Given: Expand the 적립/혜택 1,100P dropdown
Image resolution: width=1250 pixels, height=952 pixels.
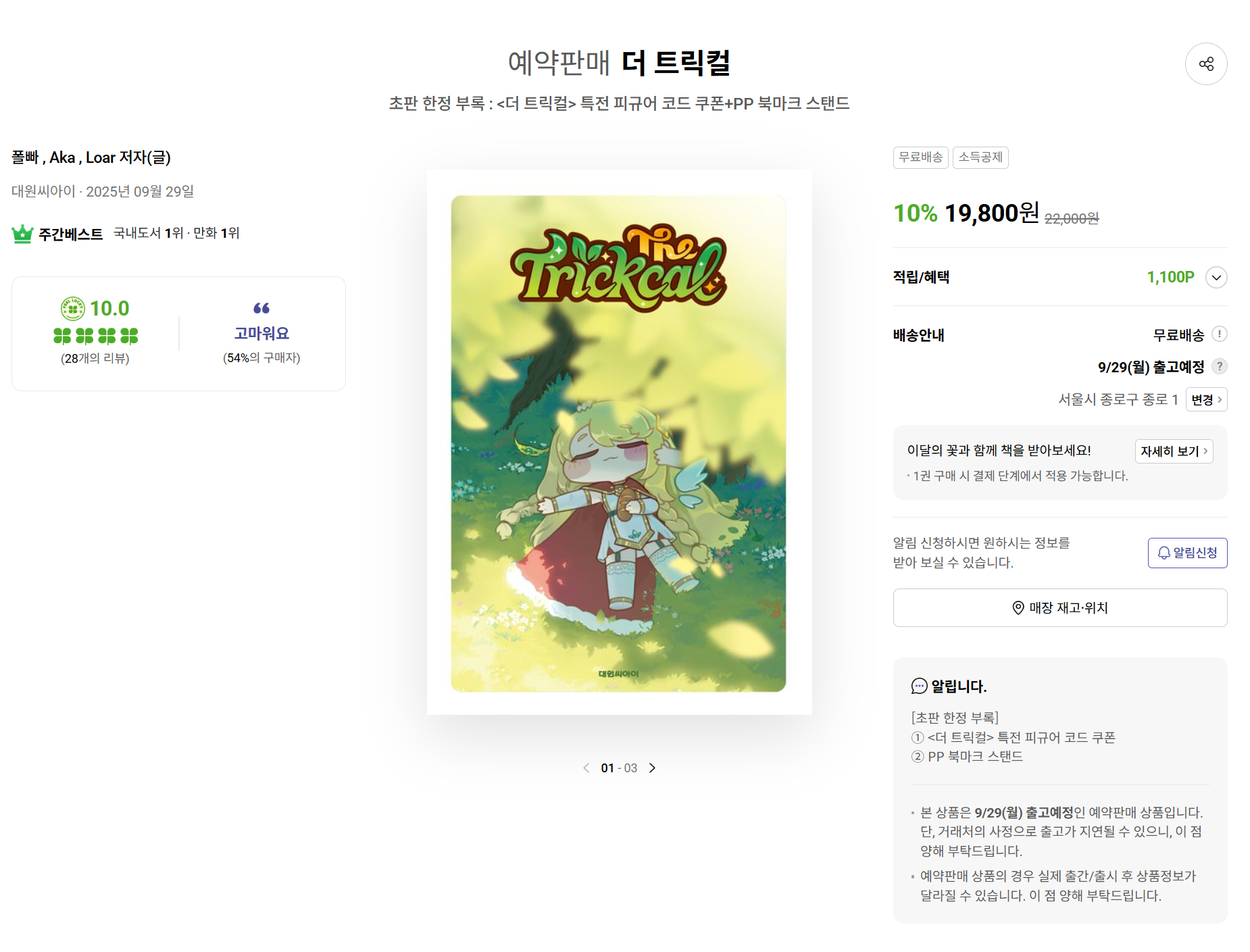Looking at the screenshot, I should [x=1216, y=277].
